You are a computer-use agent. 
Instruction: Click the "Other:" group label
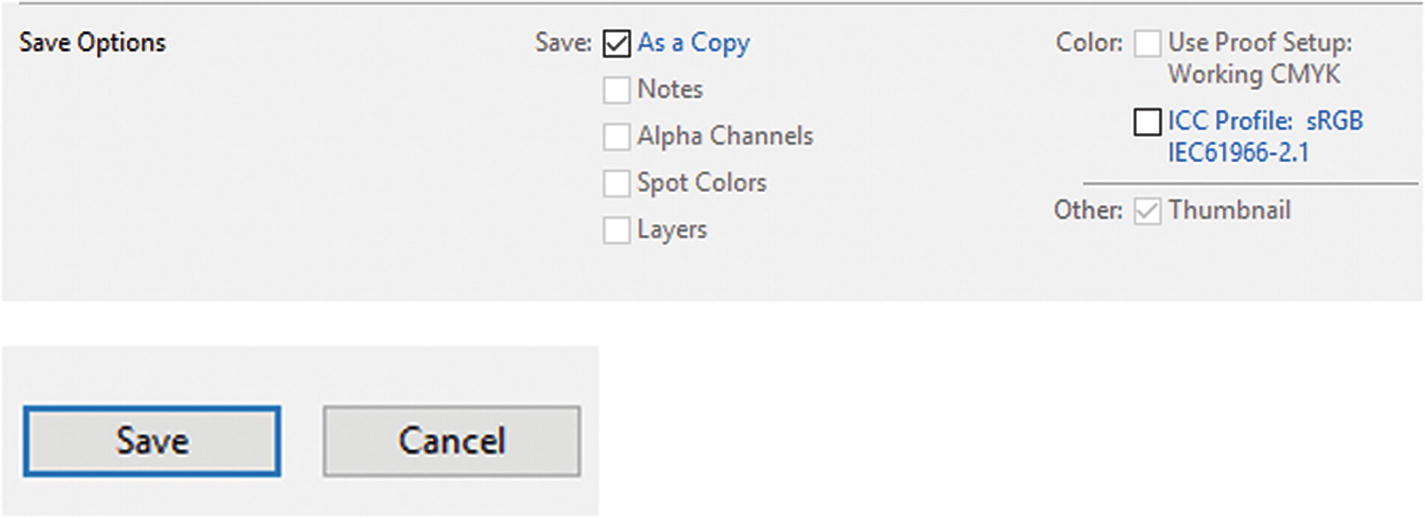[1088, 211]
